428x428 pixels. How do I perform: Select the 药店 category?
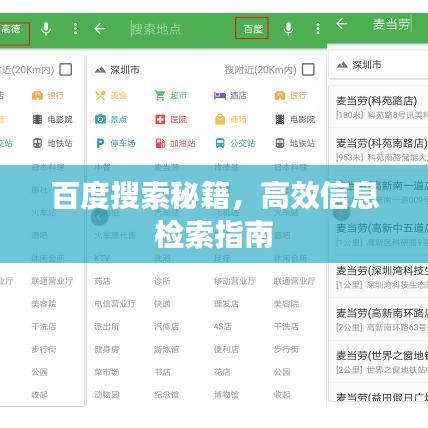pyautogui.click(x=102, y=281)
